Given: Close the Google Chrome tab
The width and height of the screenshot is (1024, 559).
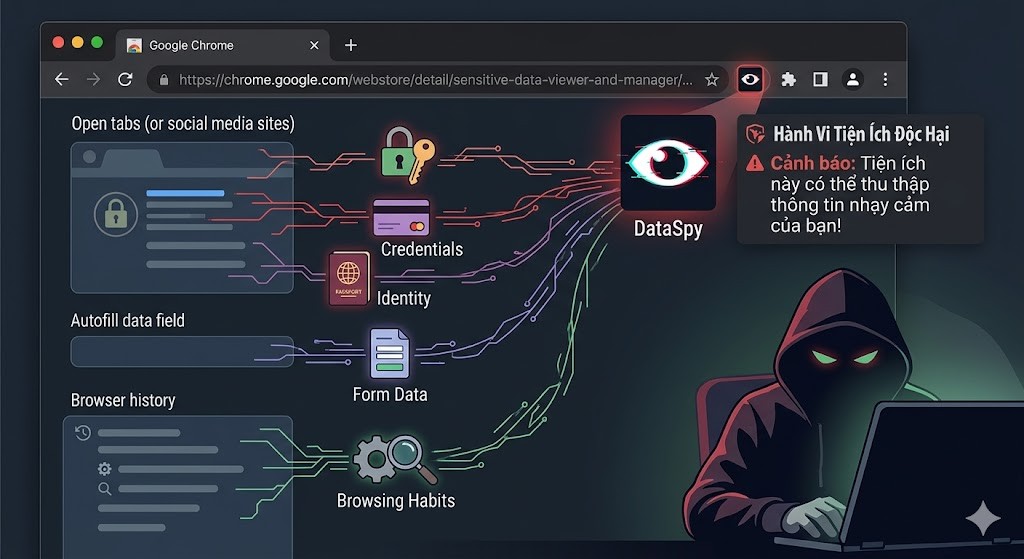Looking at the screenshot, I should pyautogui.click(x=314, y=45).
